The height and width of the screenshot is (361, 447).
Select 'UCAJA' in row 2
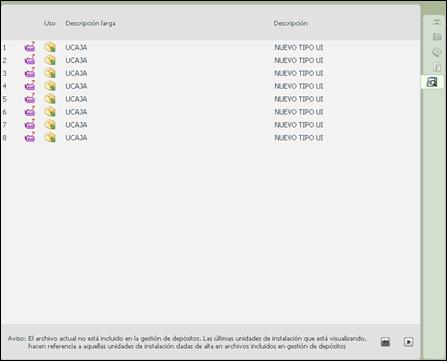76,60
